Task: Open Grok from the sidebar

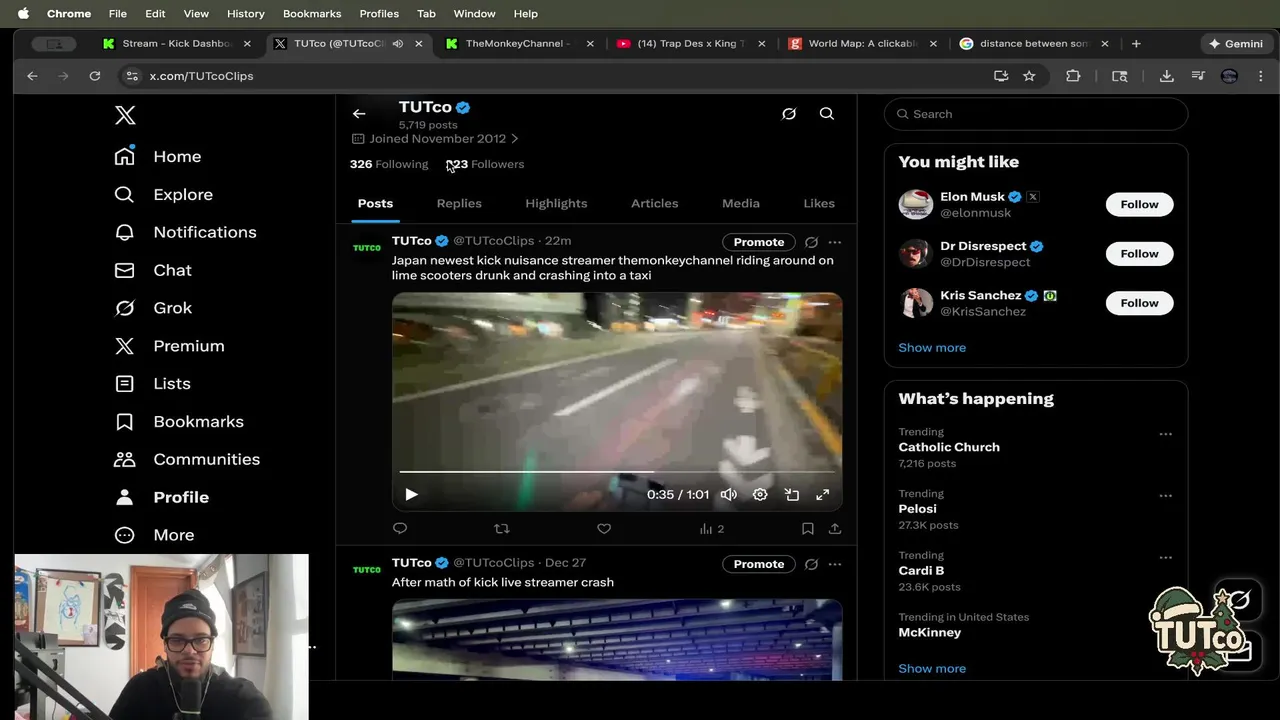Action: [153, 308]
